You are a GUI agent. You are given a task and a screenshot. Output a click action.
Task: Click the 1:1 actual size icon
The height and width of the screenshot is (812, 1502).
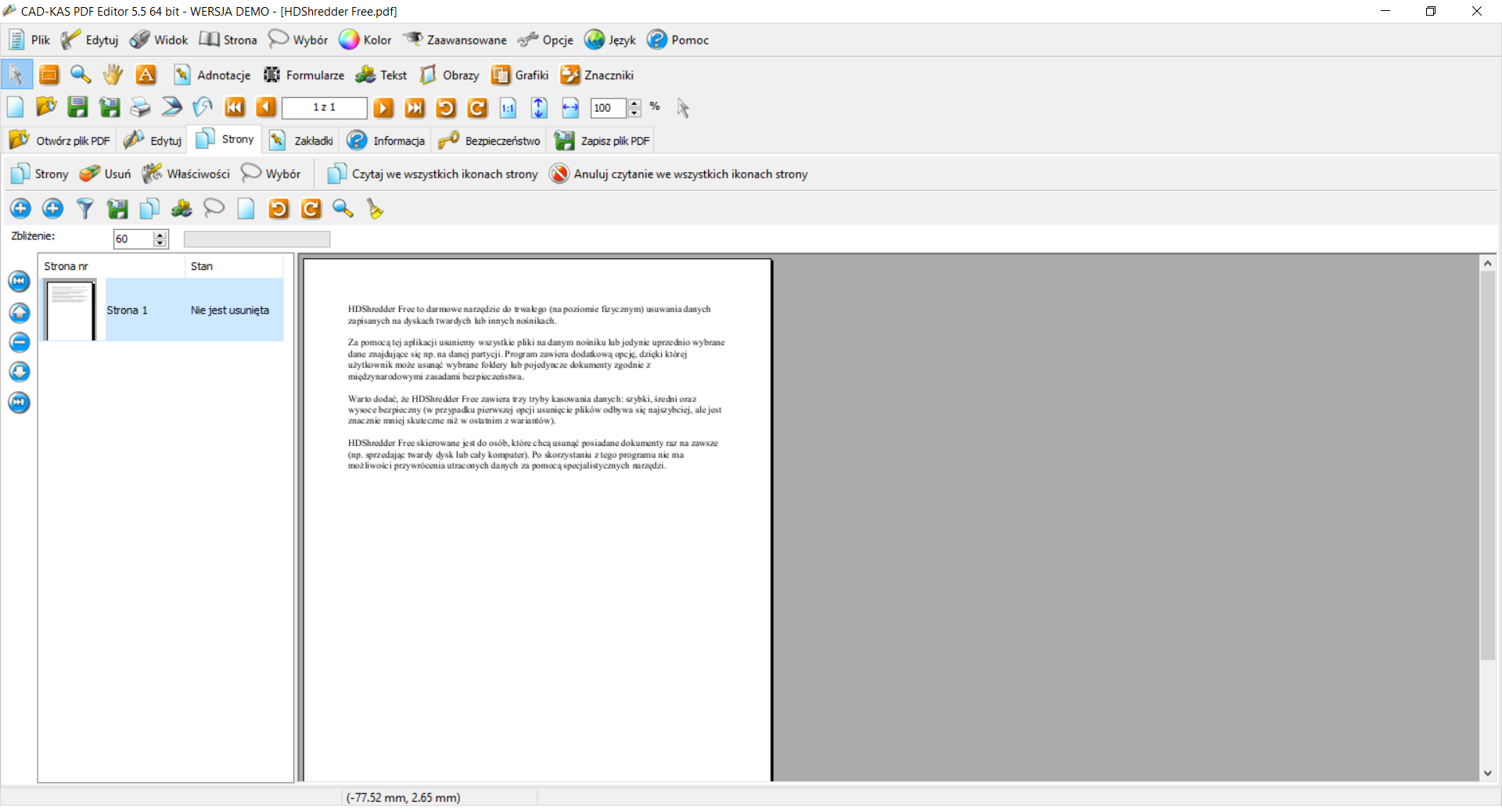pyautogui.click(x=508, y=108)
